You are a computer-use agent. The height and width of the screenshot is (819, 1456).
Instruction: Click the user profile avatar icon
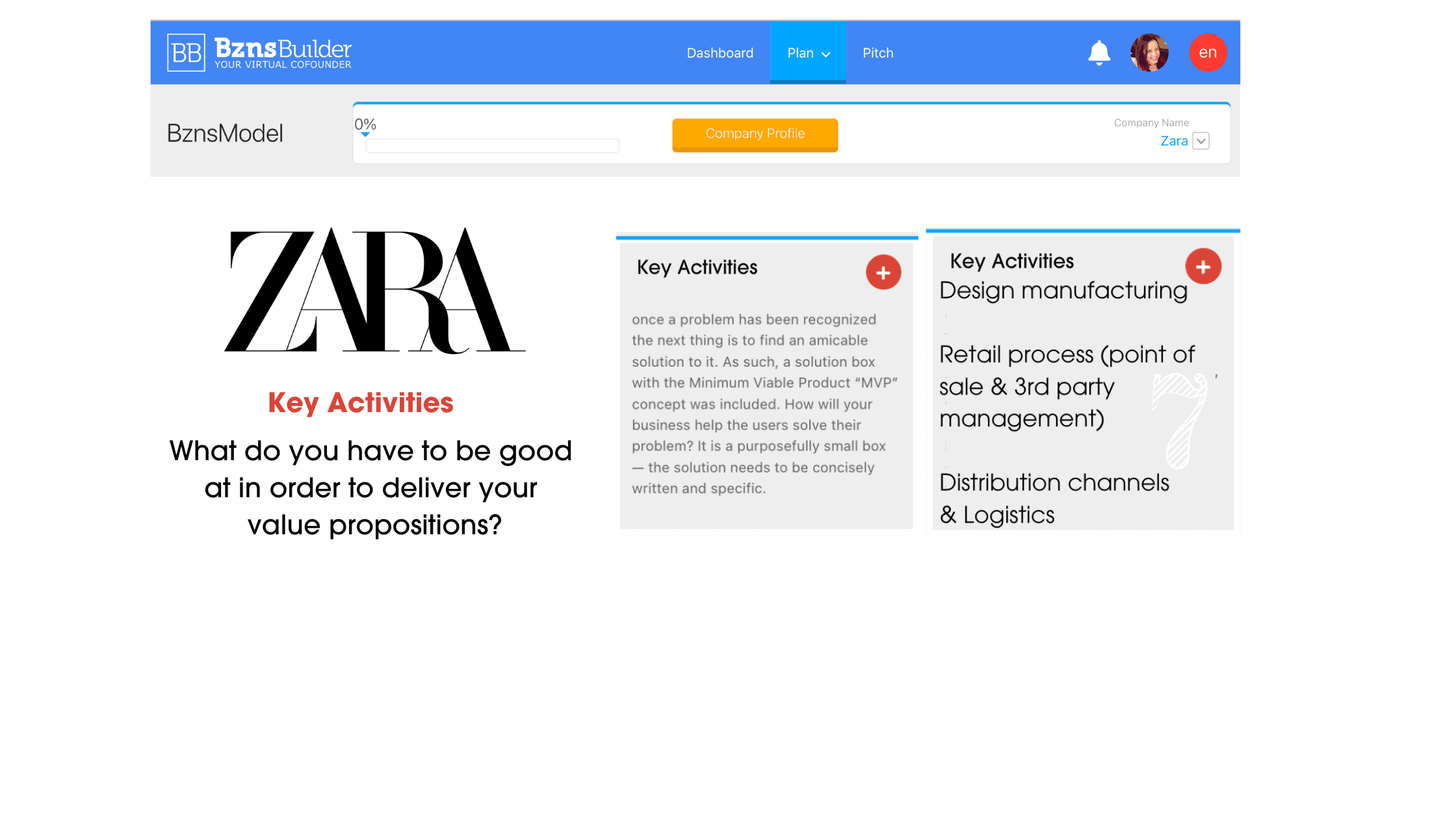tap(1149, 52)
